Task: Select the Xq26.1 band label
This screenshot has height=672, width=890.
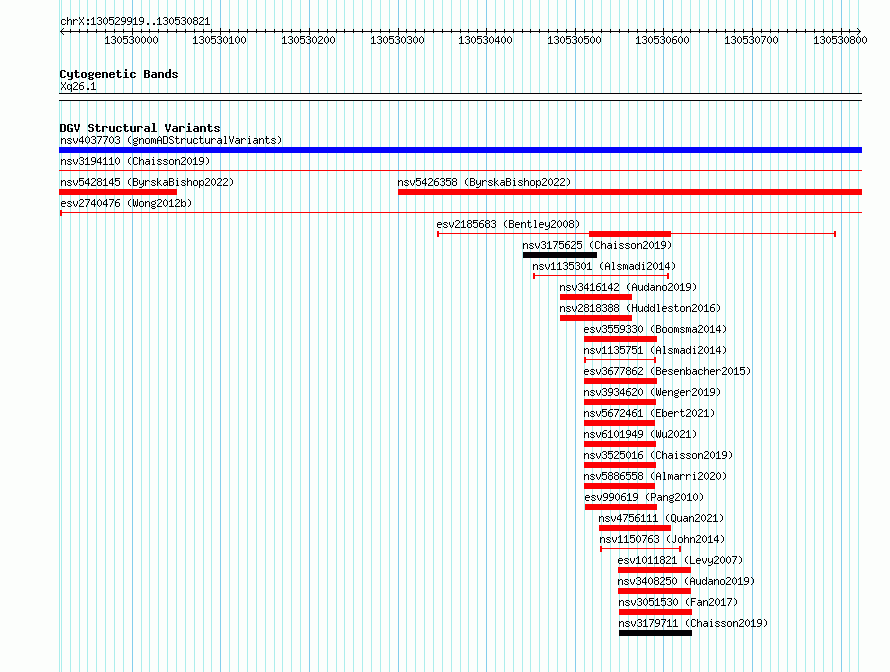Action: (x=78, y=86)
